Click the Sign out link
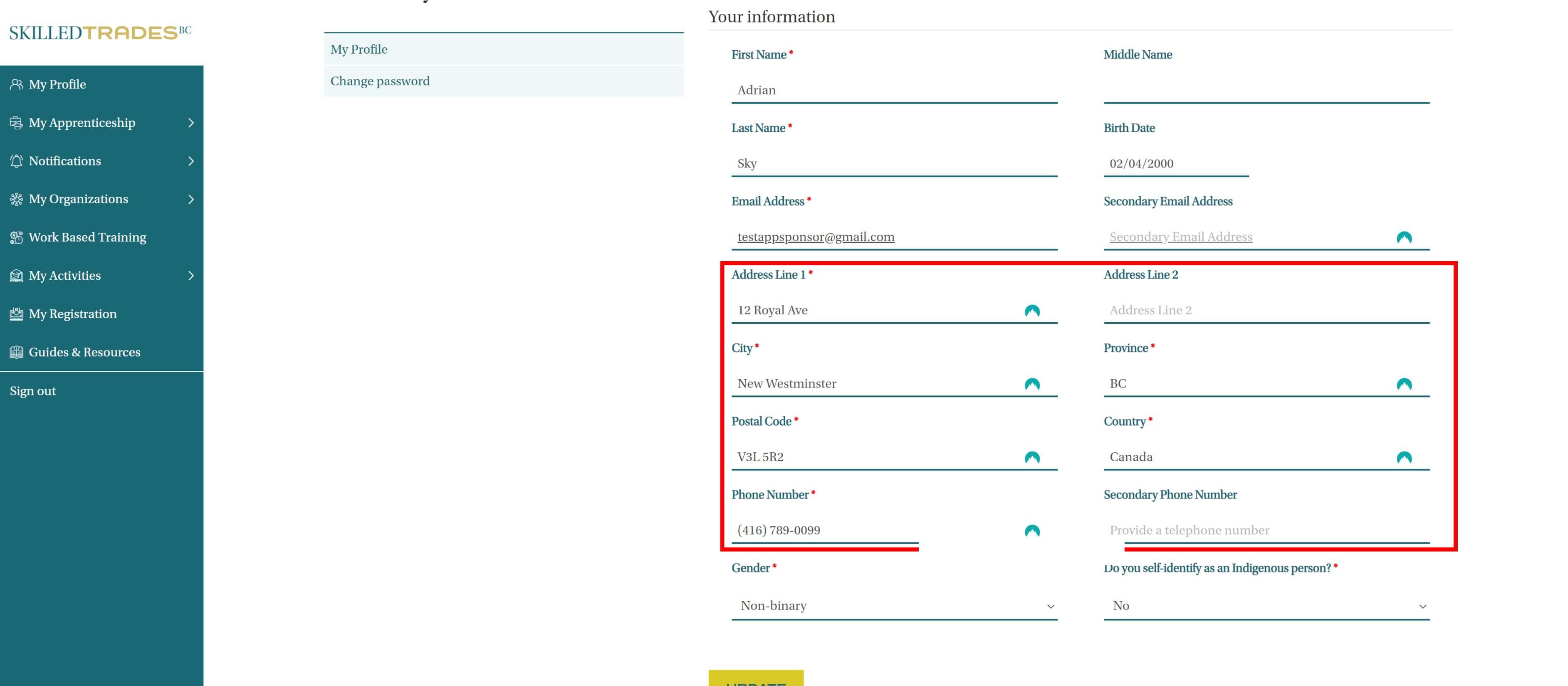The width and height of the screenshot is (1568, 686). [x=33, y=391]
